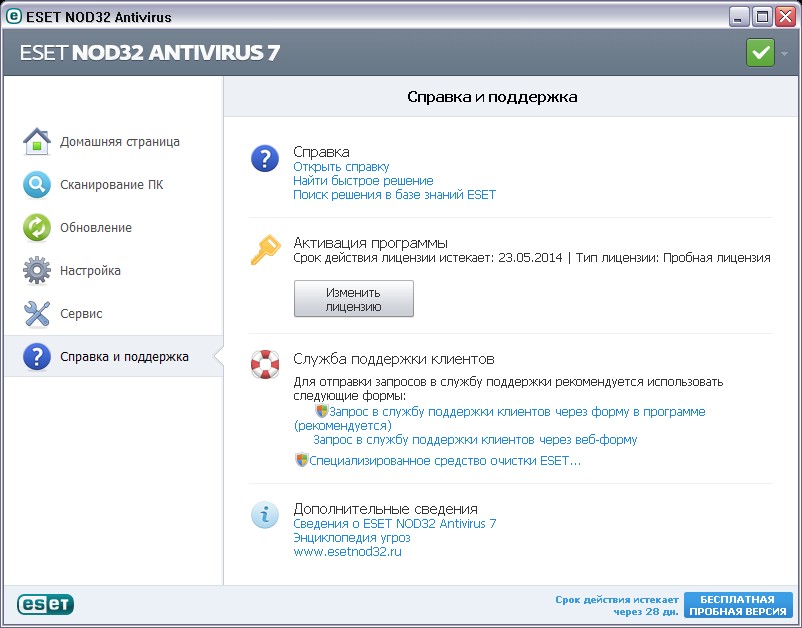Click the Открыть справку link
Image resolution: width=802 pixels, height=628 pixels.
[341, 167]
